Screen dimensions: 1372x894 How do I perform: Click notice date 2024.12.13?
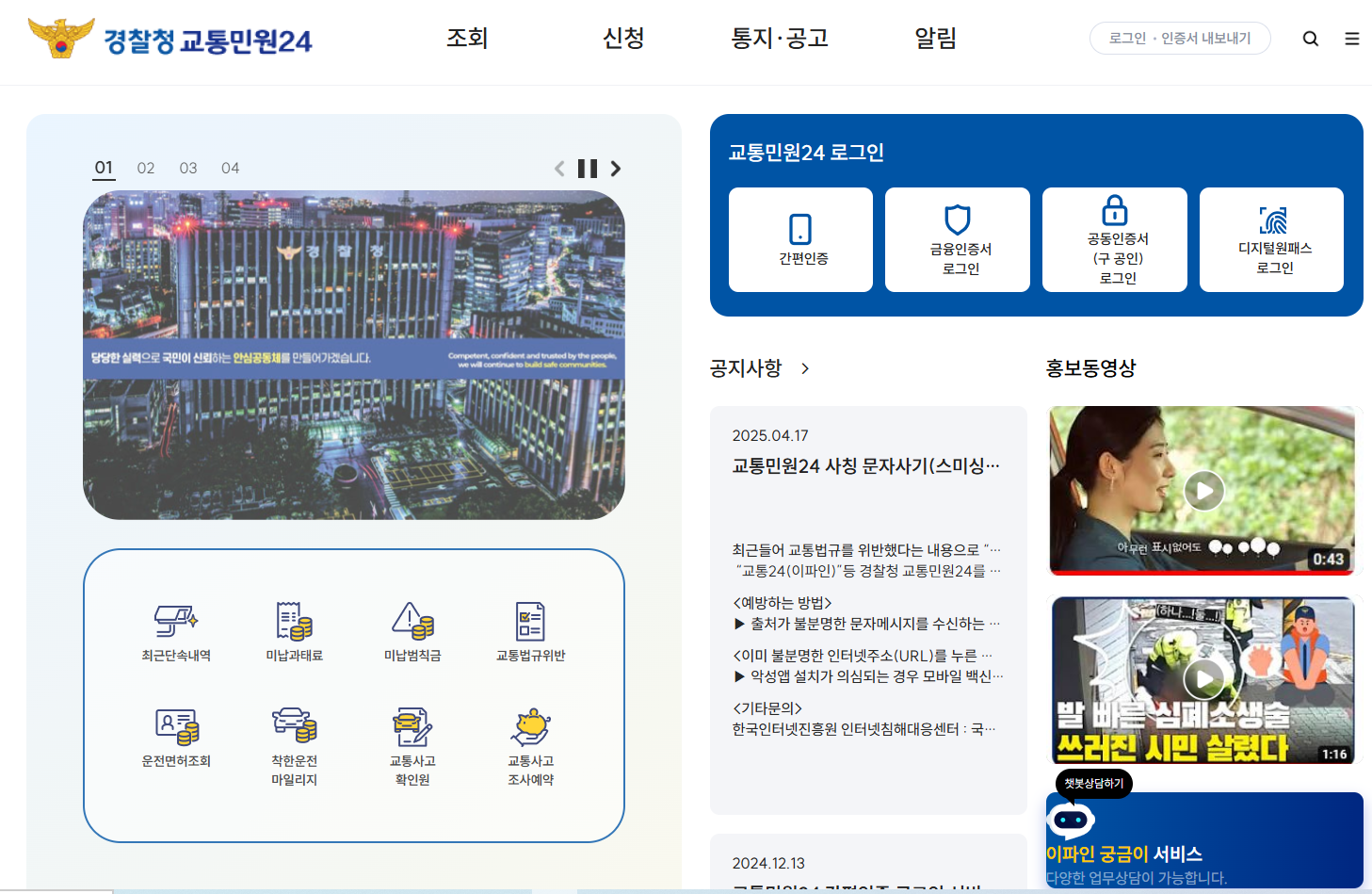click(x=768, y=863)
